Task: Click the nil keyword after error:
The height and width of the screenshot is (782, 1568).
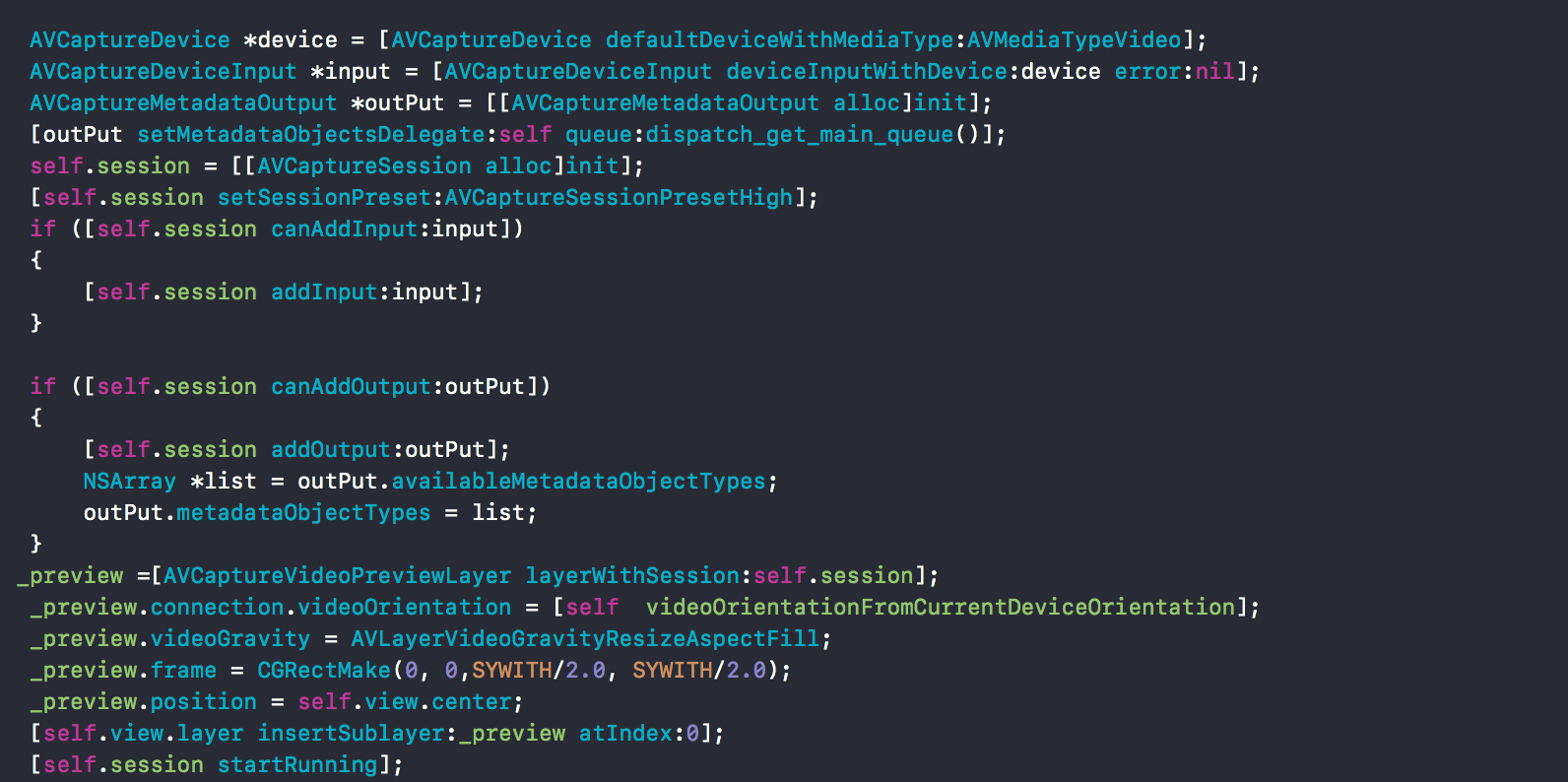Action: [x=1214, y=72]
